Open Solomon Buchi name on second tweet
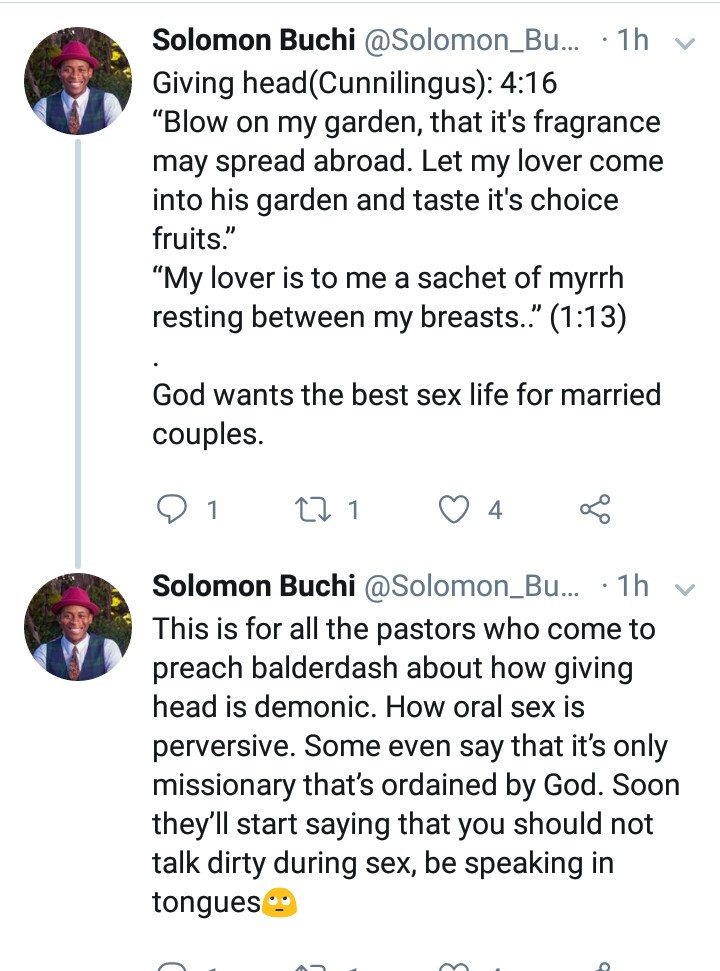Viewport: 720px width, 971px height. [252, 587]
